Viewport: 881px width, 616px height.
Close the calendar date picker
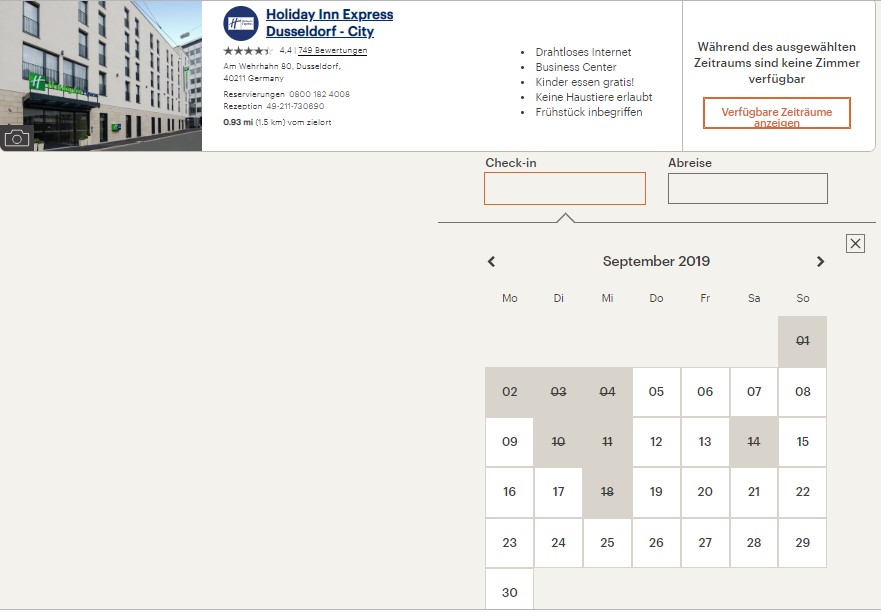click(x=855, y=243)
